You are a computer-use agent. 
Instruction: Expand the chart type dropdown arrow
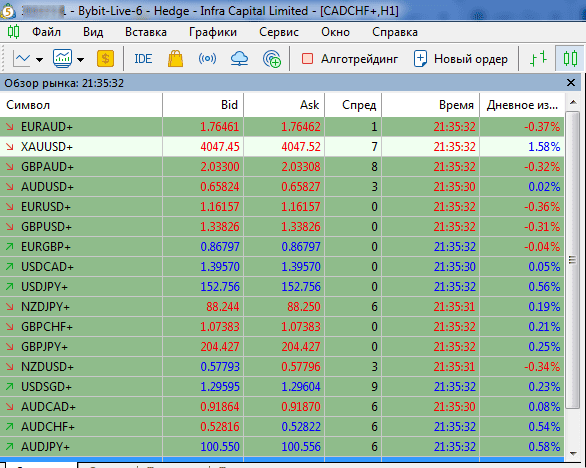tap(40, 59)
